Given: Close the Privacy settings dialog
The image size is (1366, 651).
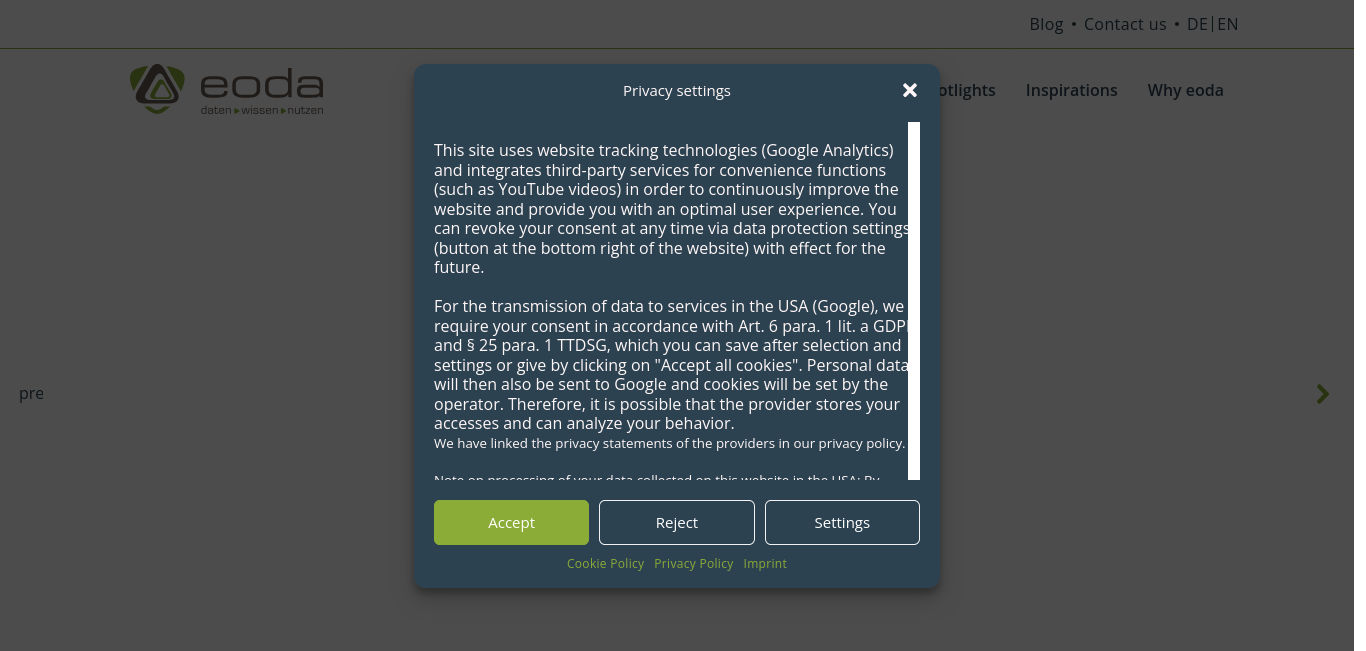Looking at the screenshot, I should coord(910,91).
